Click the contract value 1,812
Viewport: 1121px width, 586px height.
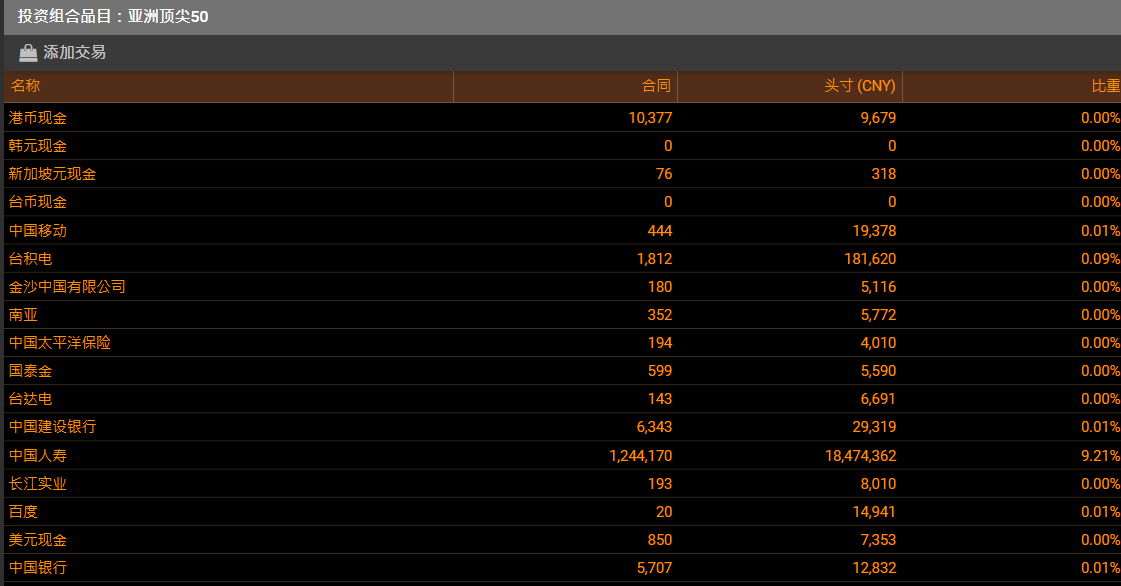point(655,258)
